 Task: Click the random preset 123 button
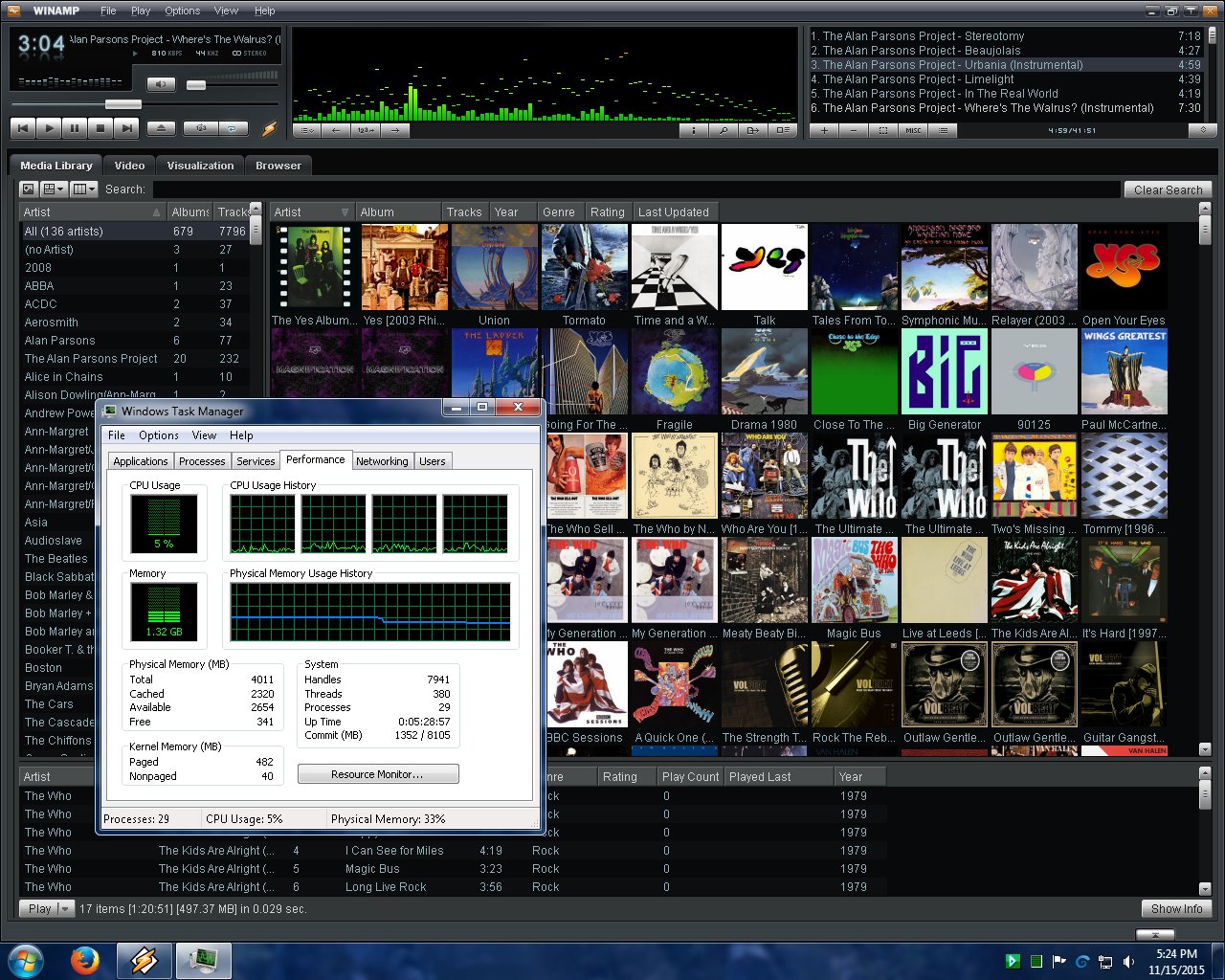366,130
